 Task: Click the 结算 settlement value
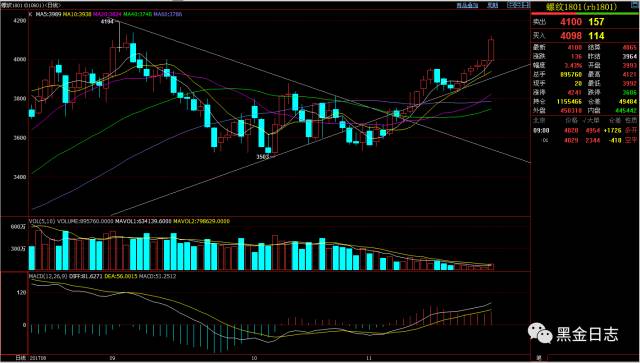629,48
